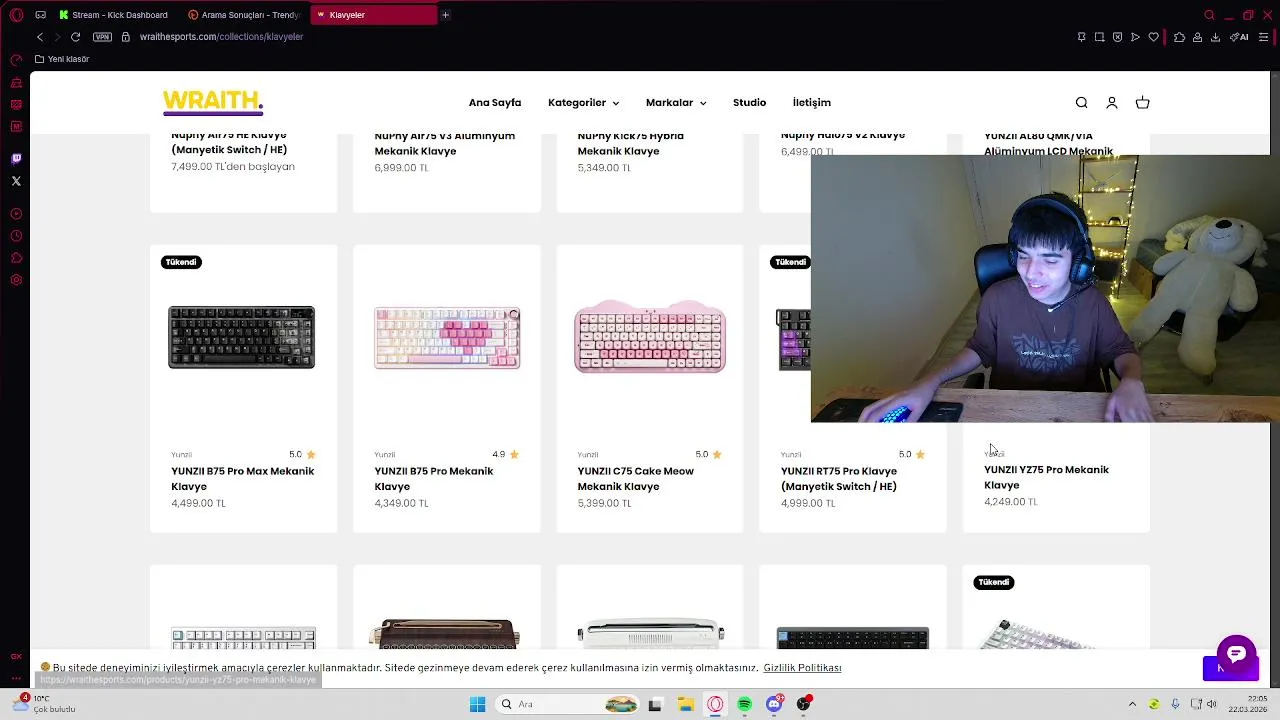
Task: Click the pin icon in browser toolbar
Action: point(1081,37)
